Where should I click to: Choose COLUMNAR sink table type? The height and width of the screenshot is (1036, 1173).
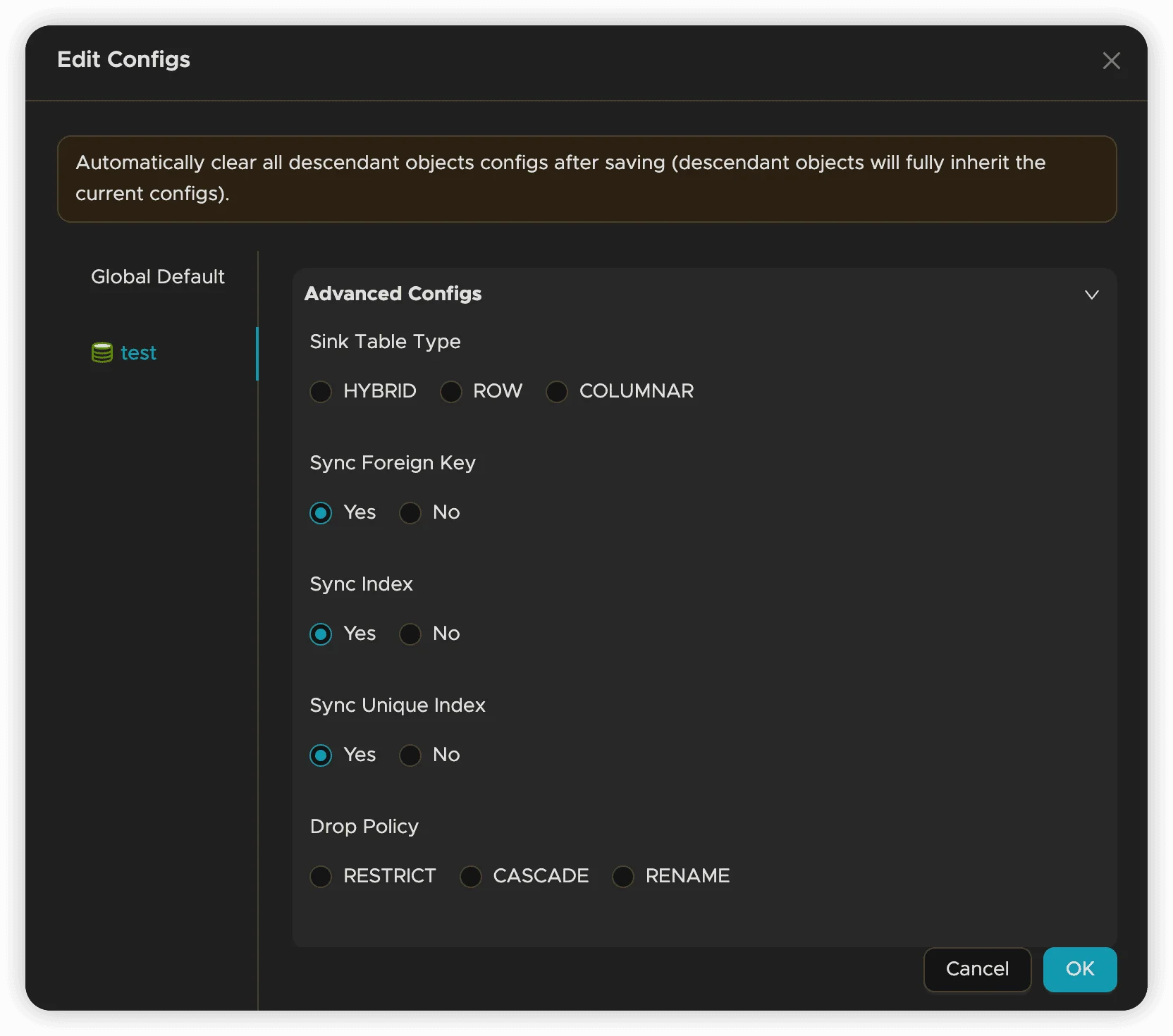(x=557, y=391)
